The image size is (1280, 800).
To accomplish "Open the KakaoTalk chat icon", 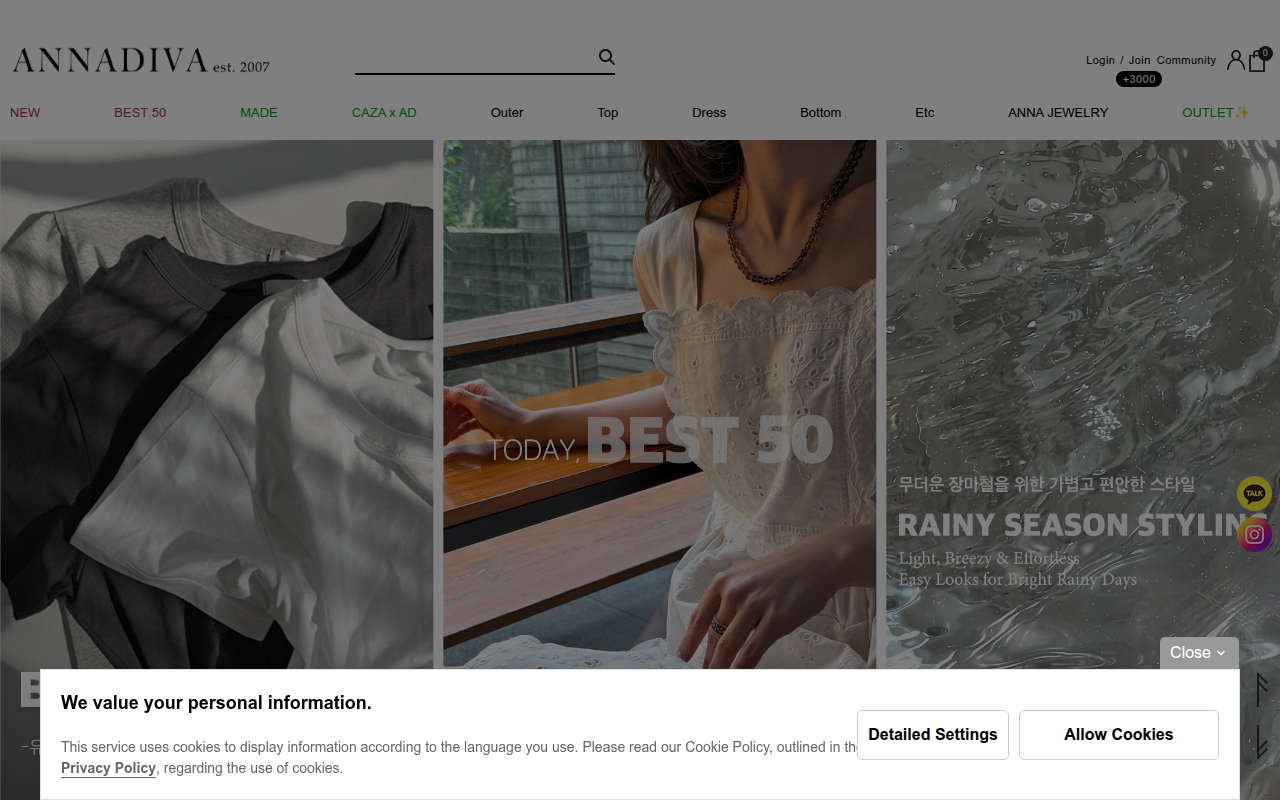I will click(x=1254, y=493).
